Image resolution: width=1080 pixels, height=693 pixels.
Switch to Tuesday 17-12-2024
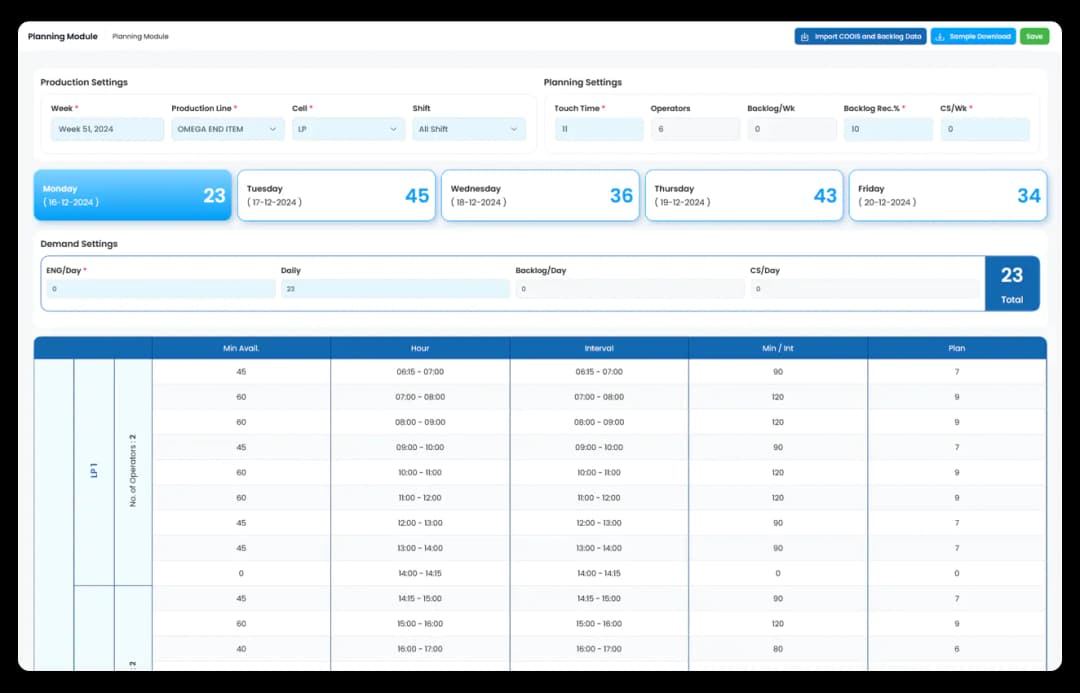[x=336, y=195]
